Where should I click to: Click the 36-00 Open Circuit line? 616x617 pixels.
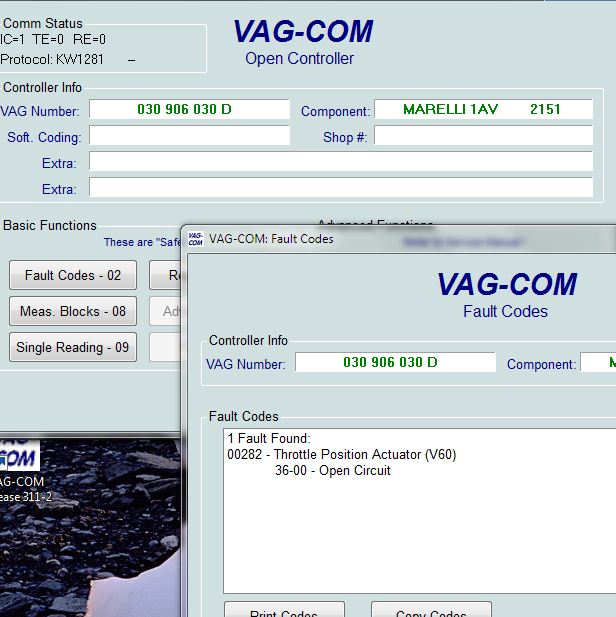333,470
